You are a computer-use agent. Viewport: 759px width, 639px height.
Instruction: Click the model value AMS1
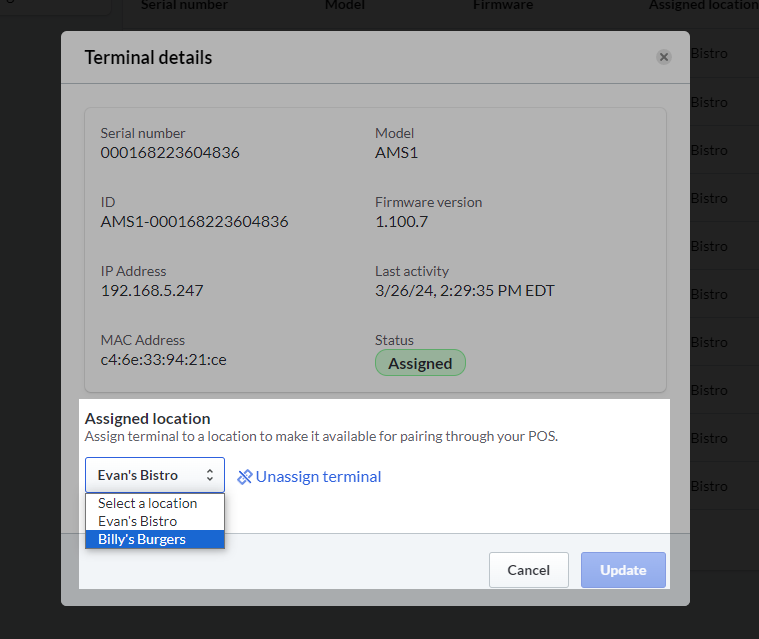[x=396, y=153]
